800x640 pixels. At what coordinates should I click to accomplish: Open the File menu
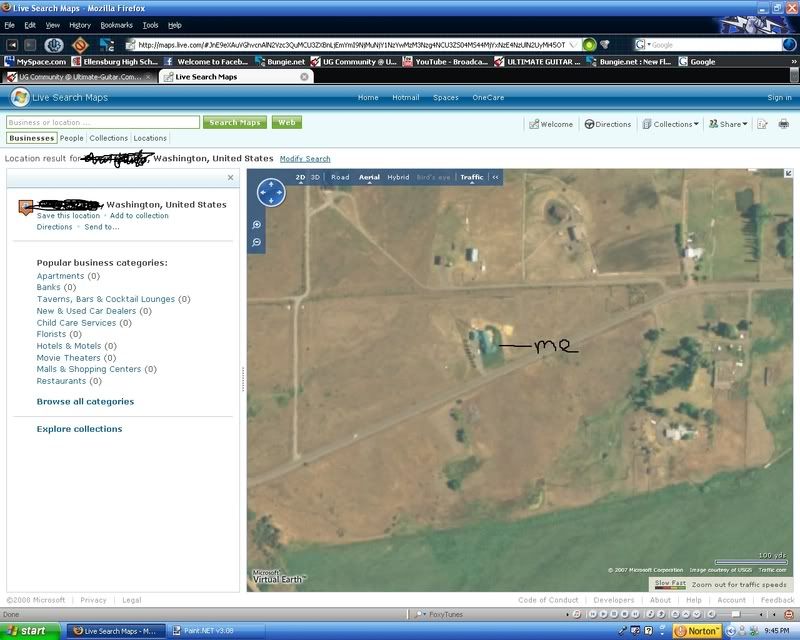coord(10,25)
